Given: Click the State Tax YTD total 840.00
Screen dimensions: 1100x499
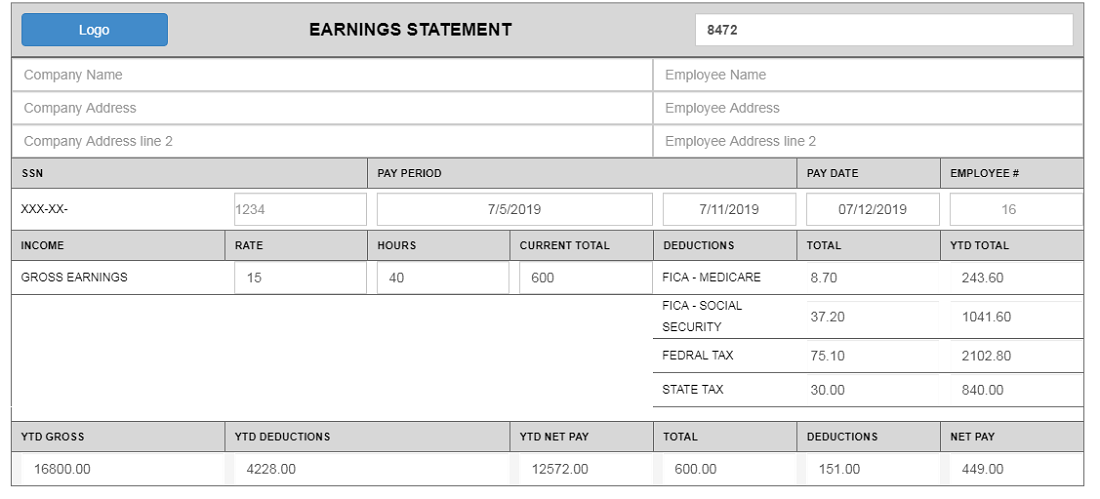Looking at the screenshot, I should 1015,390.
